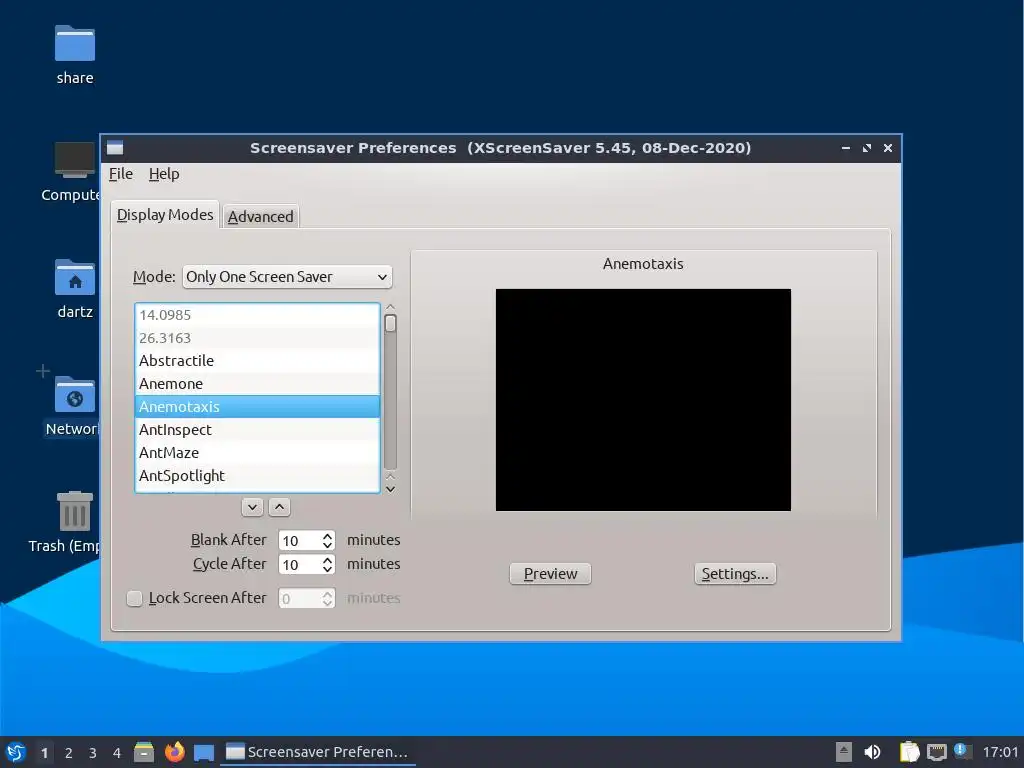Select the 14.0985 list entry
Screen dimensions: 1024x768
click(257, 315)
